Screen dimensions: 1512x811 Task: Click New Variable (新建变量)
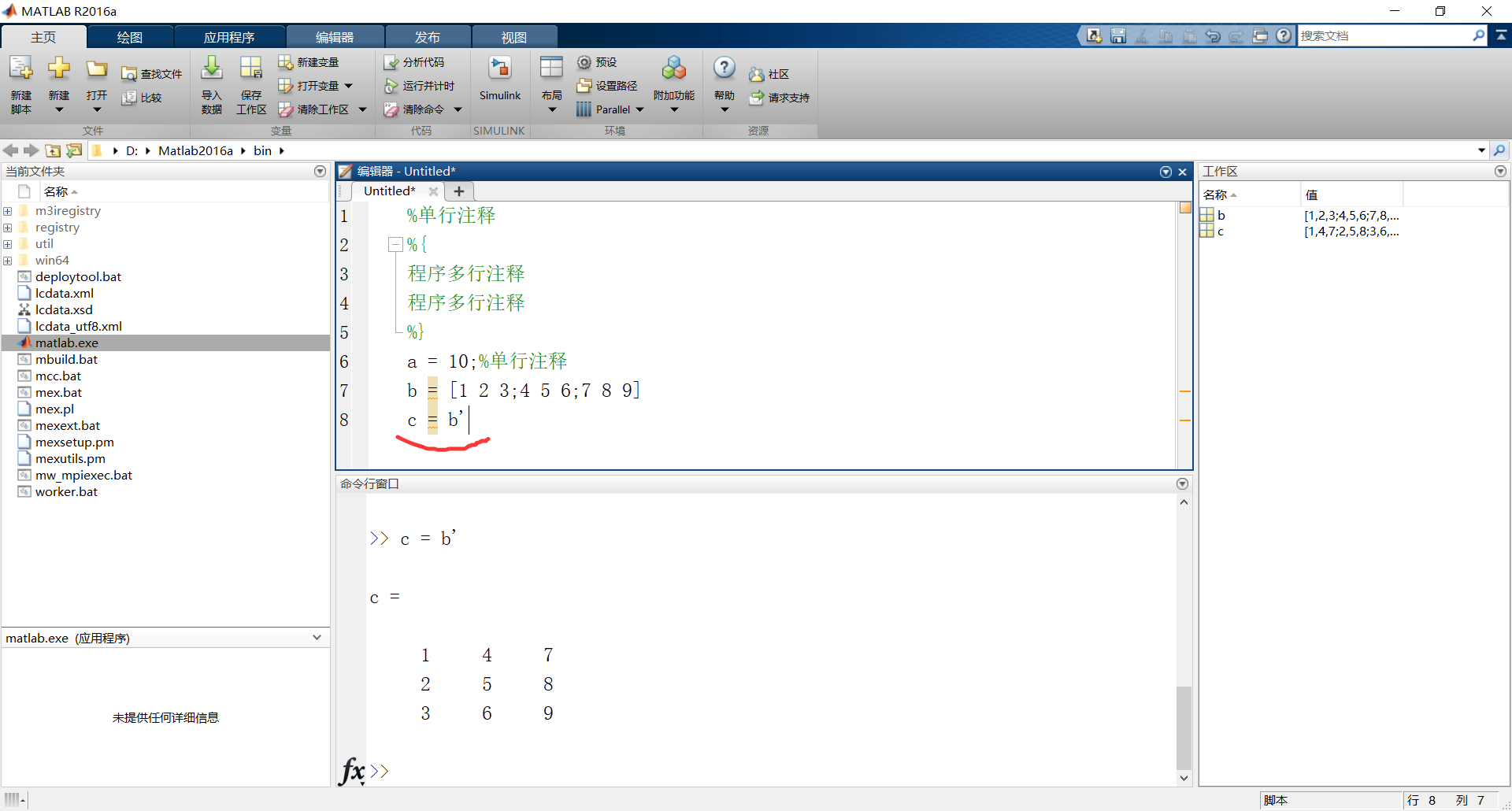pyautogui.click(x=309, y=62)
